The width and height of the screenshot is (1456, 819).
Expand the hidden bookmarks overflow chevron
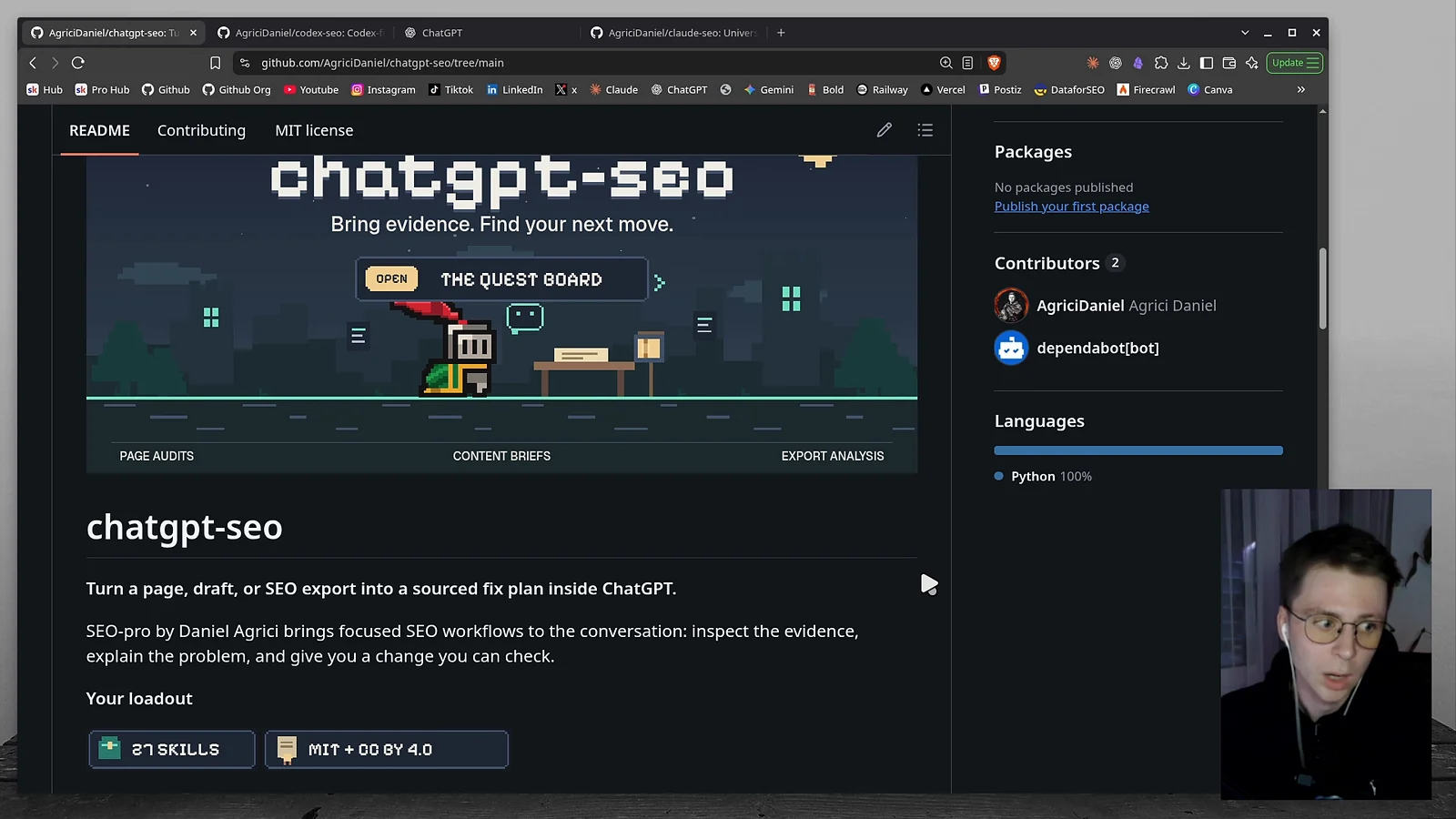tap(1300, 90)
